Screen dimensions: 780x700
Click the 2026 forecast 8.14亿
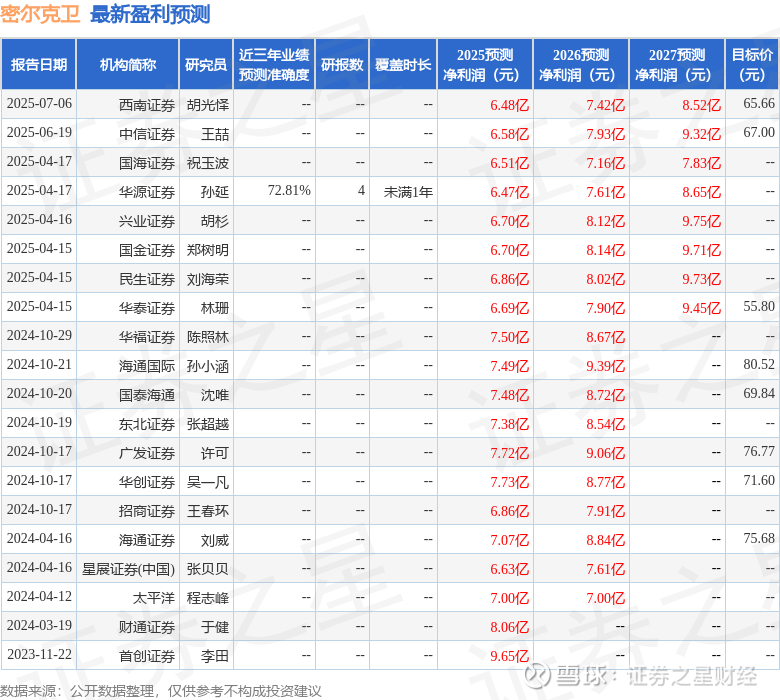coord(605,250)
